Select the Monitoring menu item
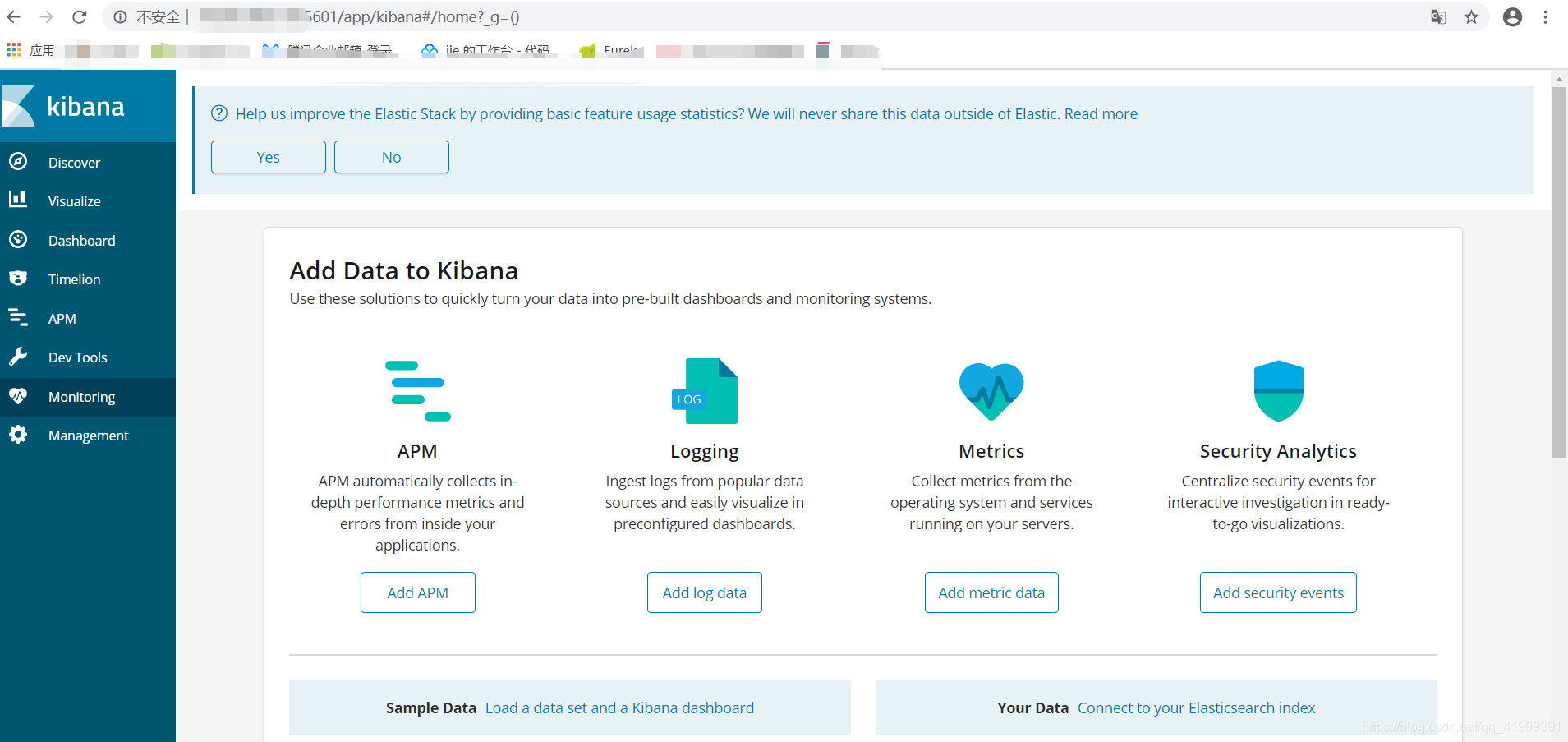 click(x=88, y=397)
